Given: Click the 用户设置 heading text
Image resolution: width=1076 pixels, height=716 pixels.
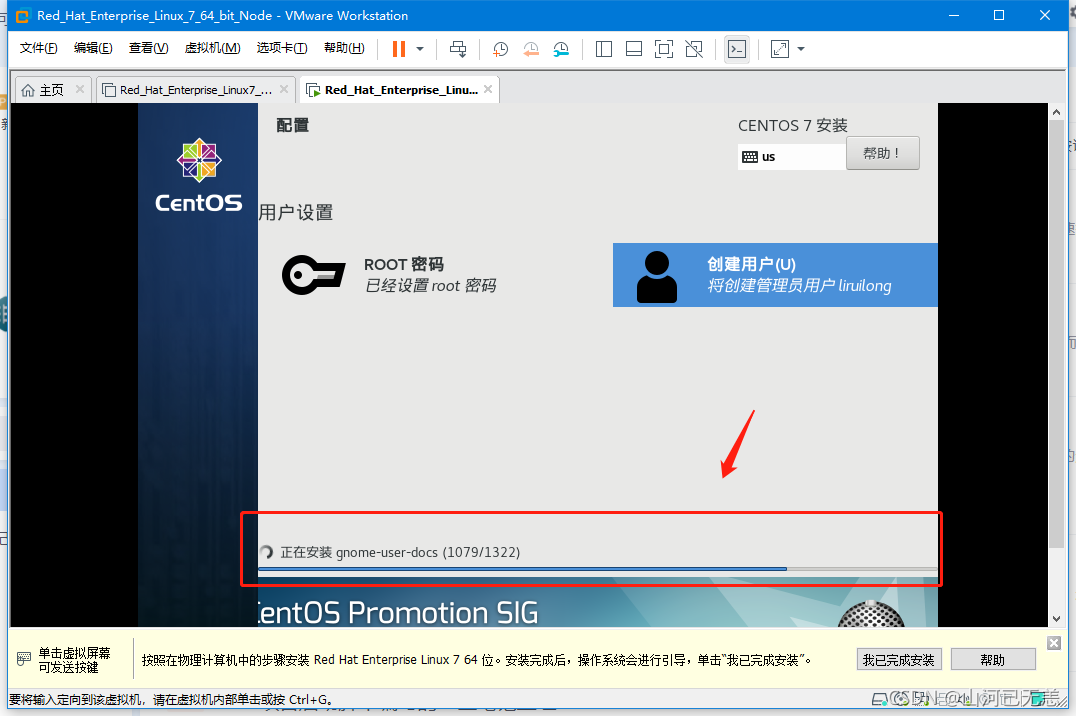Looking at the screenshot, I should (296, 213).
